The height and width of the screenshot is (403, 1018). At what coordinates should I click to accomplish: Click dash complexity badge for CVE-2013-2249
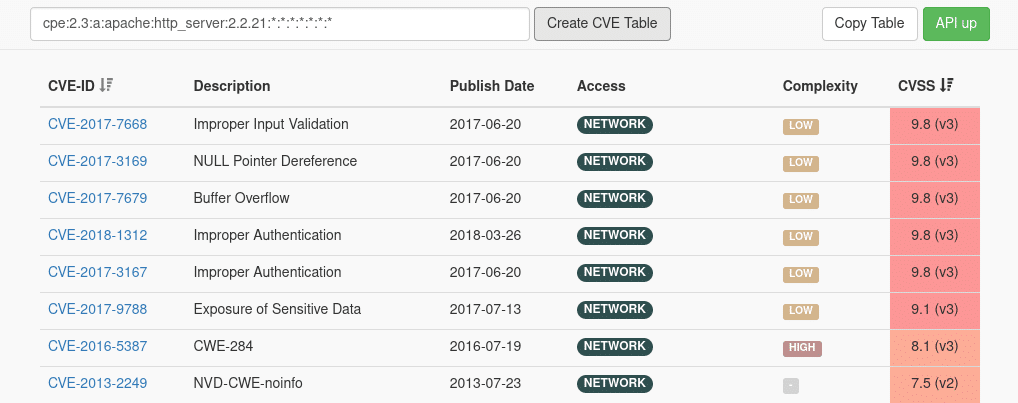(791, 386)
